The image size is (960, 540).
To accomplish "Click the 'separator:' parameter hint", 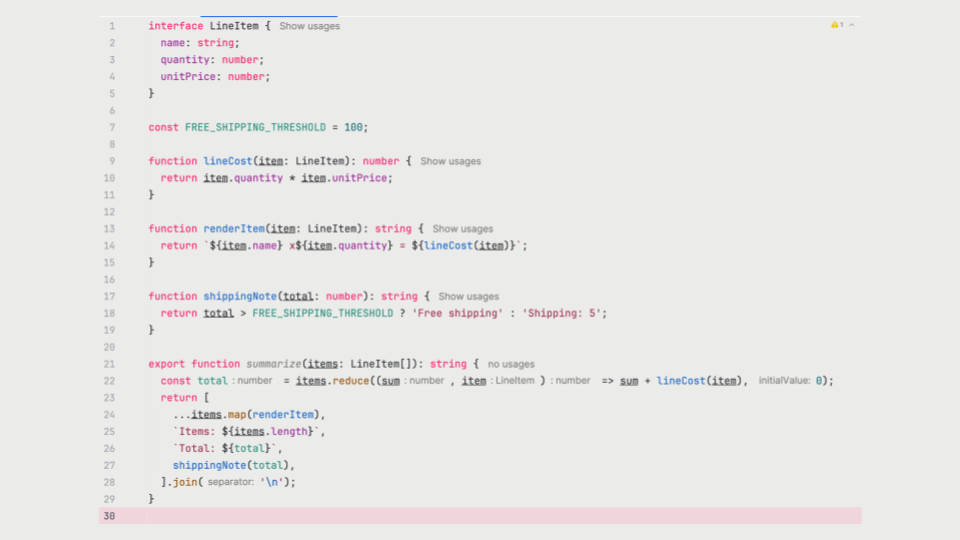I will click(x=230, y=482).
